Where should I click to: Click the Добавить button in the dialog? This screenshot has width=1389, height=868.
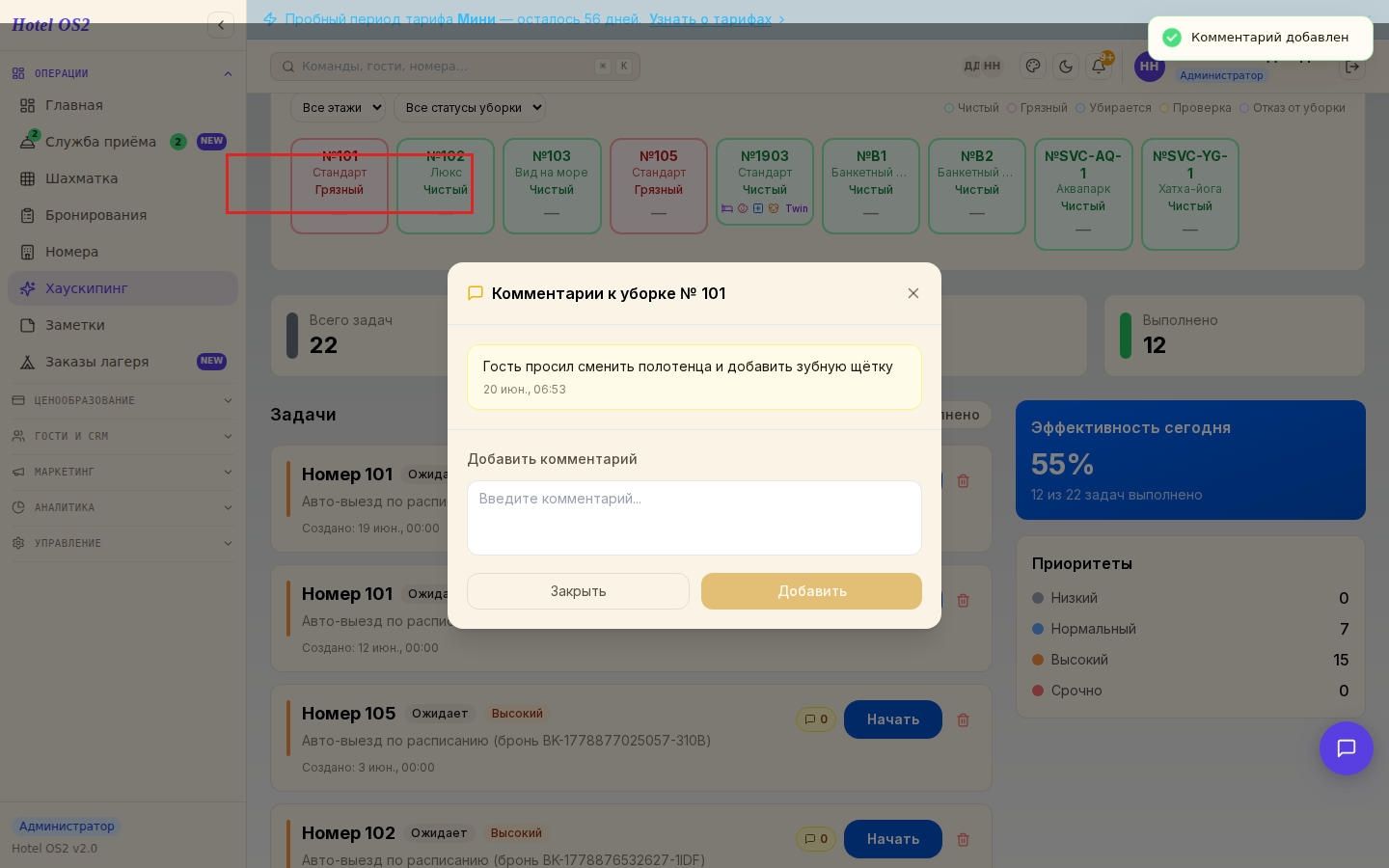811,591
